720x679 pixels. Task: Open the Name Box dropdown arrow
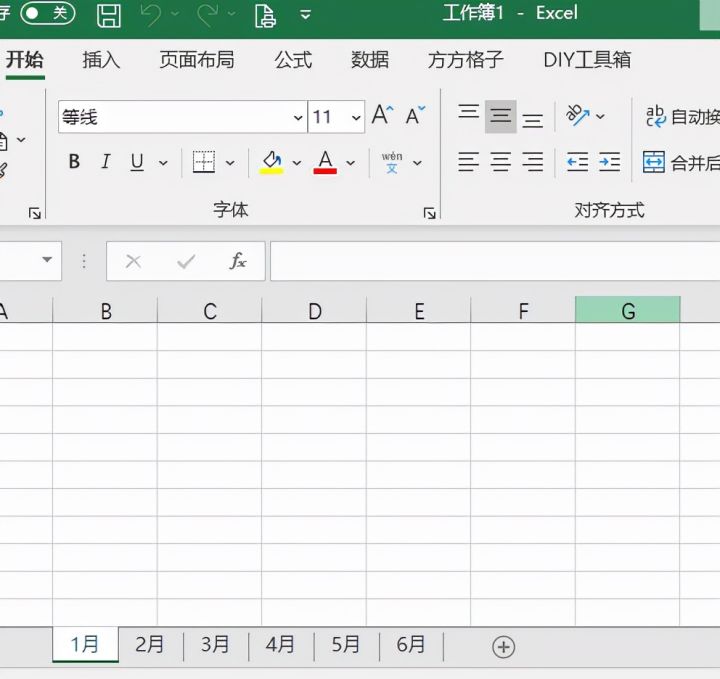(47, 260)
